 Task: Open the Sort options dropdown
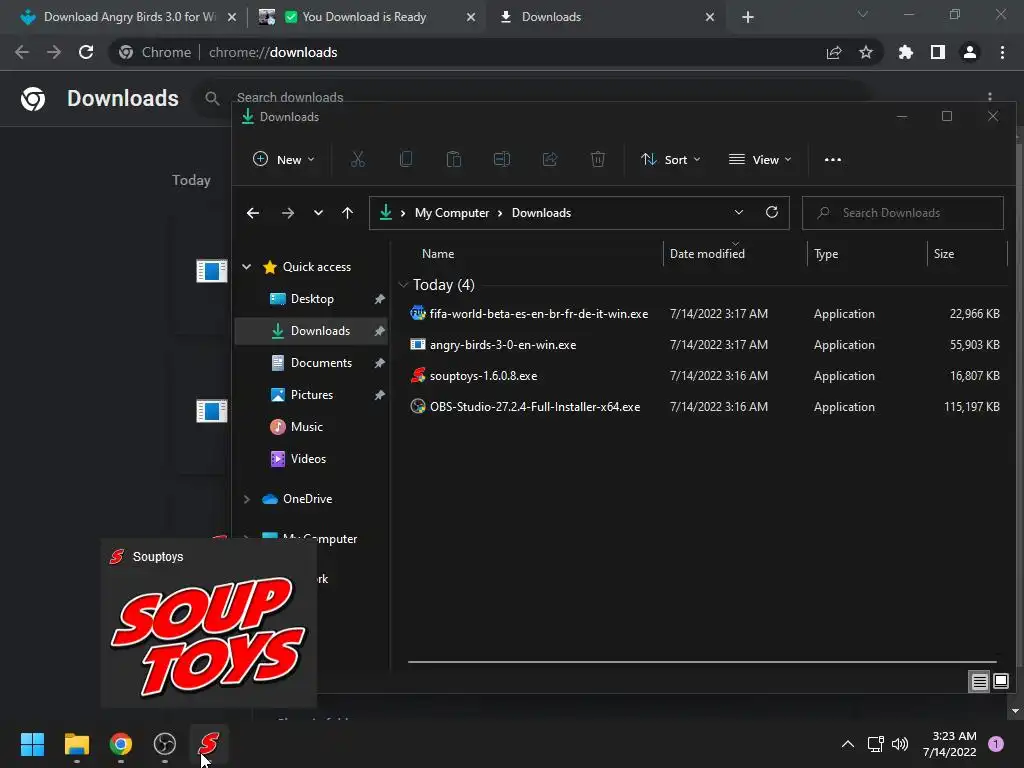[671, 159]
